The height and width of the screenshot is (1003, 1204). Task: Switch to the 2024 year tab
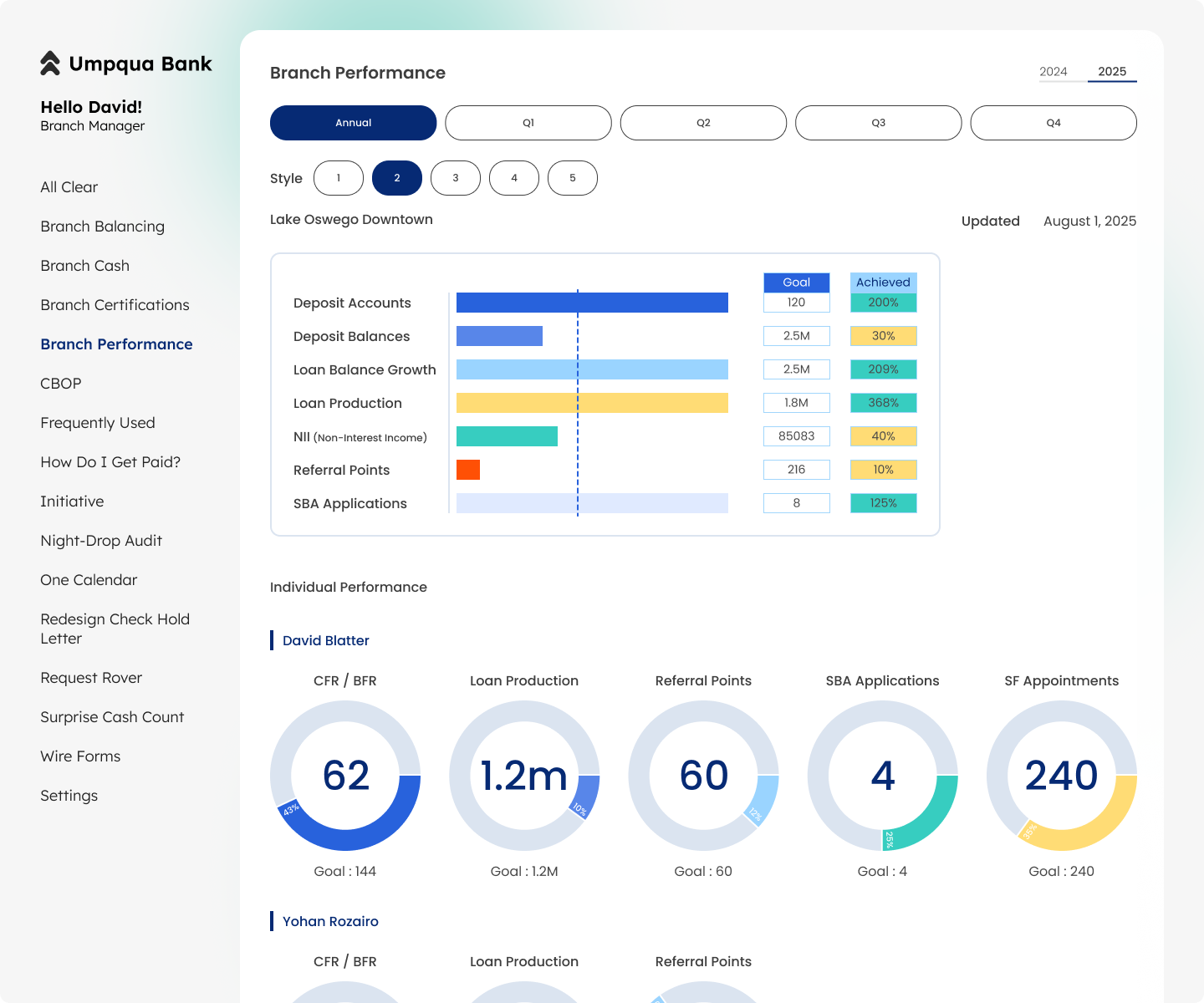1053,72
